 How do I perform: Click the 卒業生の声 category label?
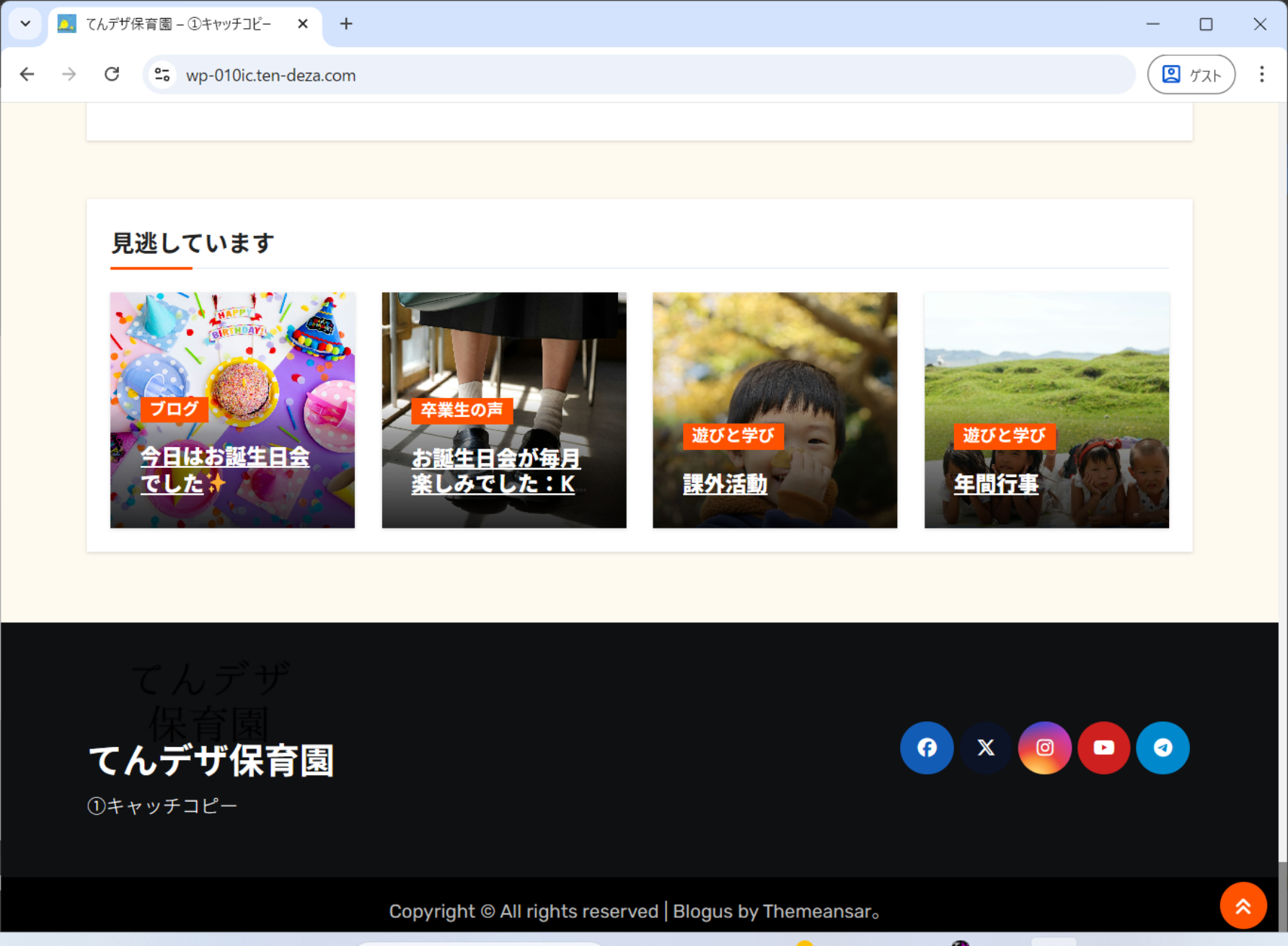coord(462,410)
